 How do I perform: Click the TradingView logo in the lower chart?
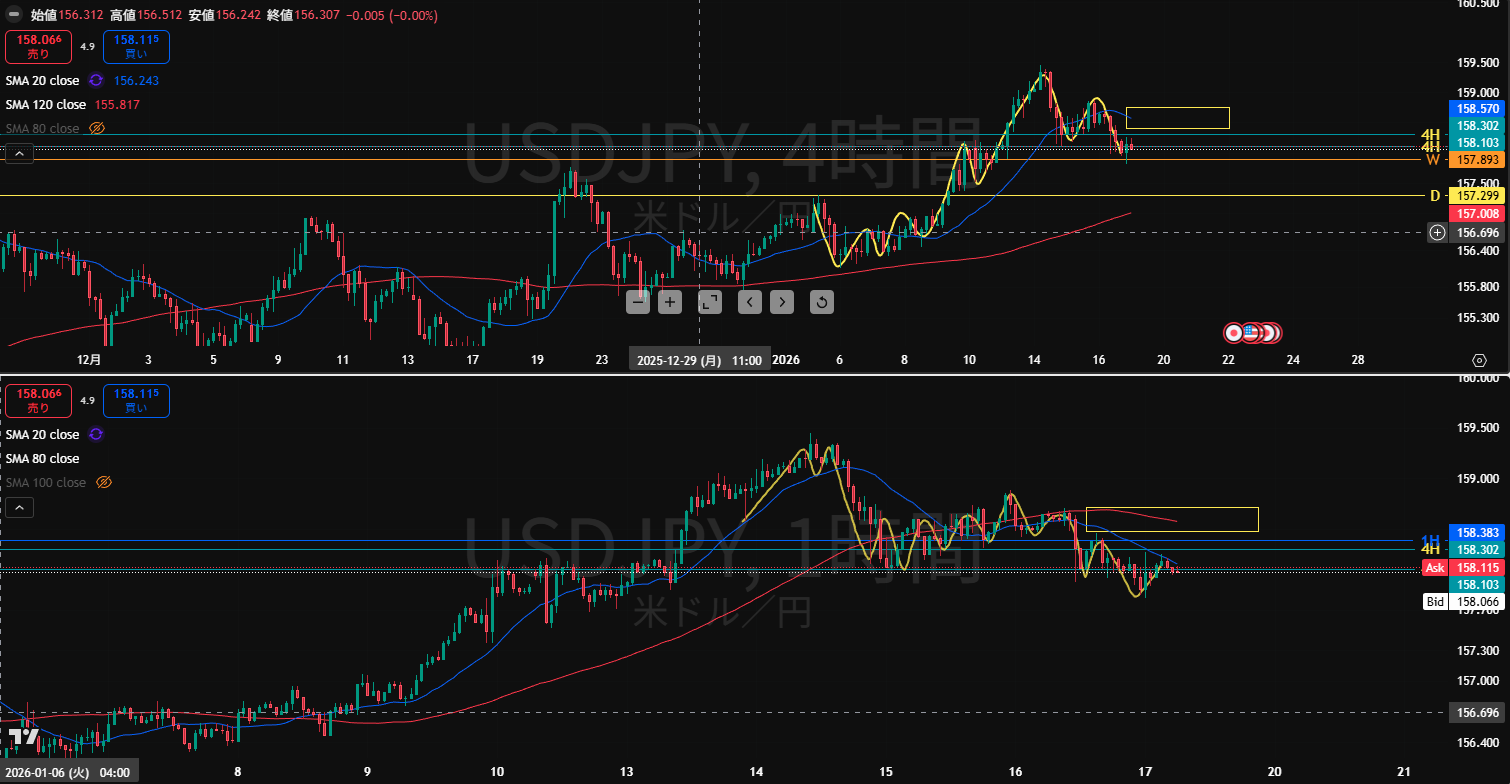(24, 736)
